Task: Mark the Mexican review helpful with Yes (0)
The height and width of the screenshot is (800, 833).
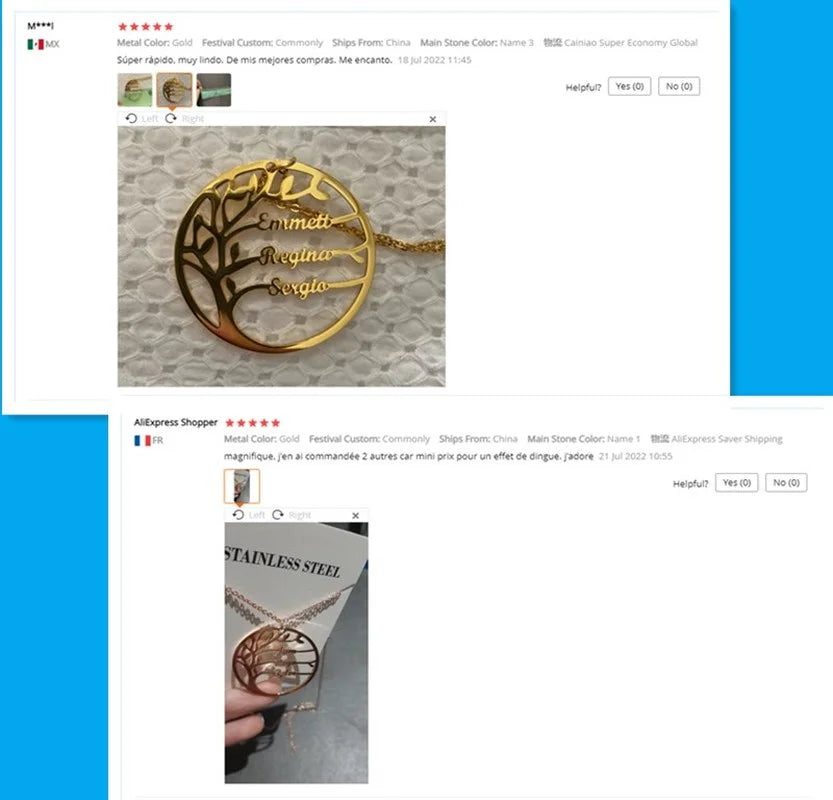Action: pos(630,86)
